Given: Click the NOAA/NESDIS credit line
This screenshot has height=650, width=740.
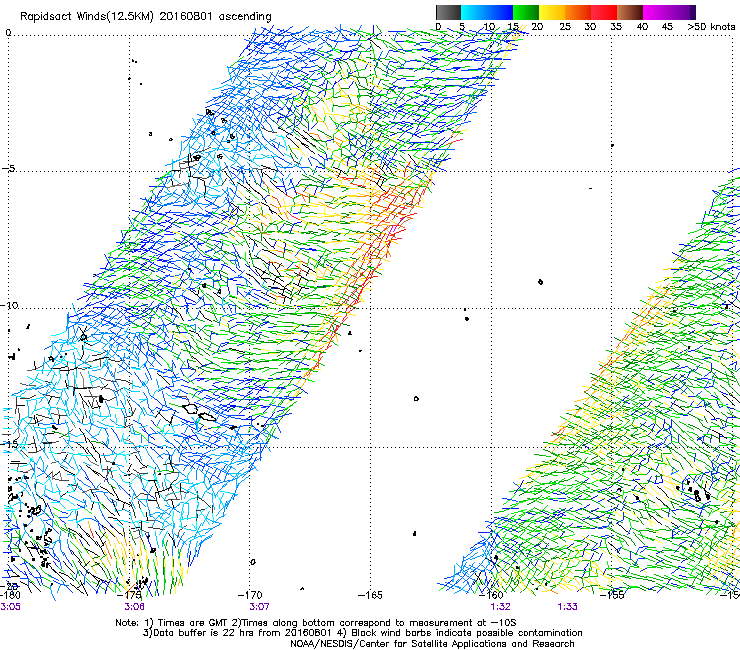Looking at the screenshot, I should tap(432, 644).
